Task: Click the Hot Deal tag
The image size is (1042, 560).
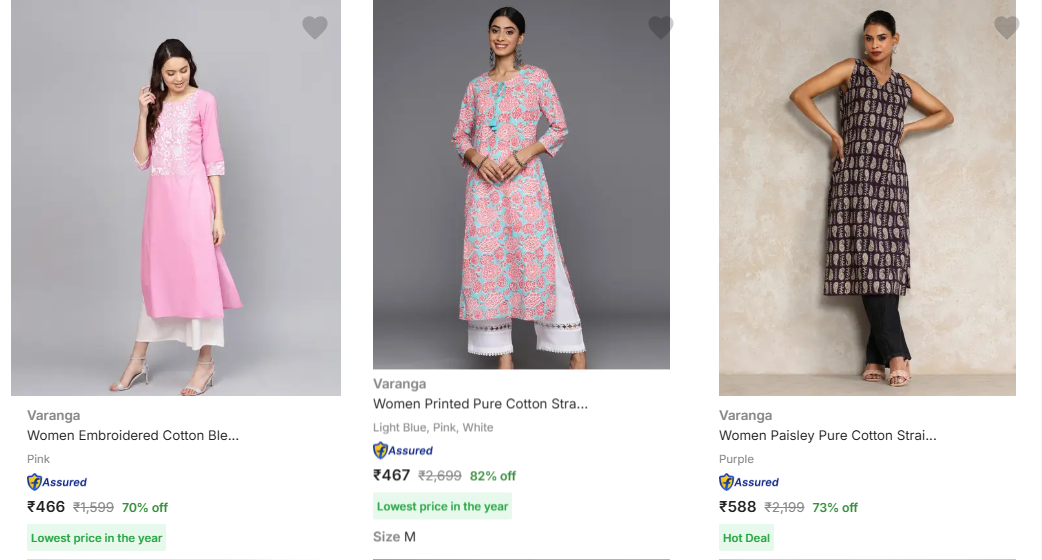Action: tap(746, 538)
